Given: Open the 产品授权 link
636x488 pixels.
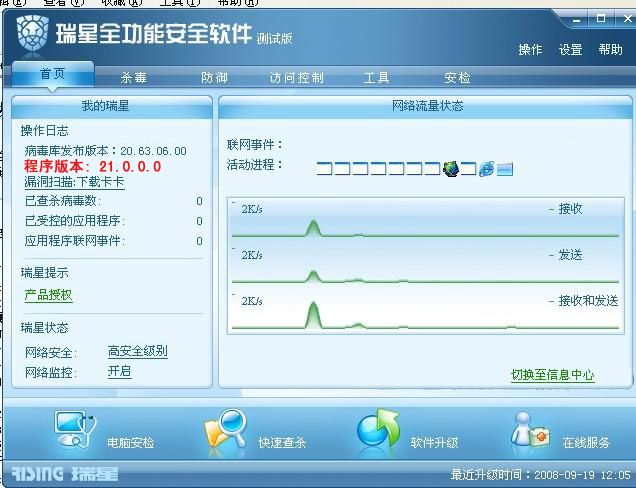Looking at the screenshot, I should [48, 295].
